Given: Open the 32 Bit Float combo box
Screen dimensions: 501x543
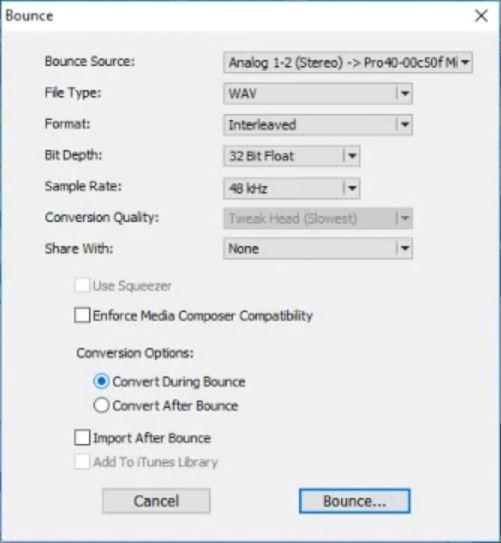Looking at the screenshot, I should (x=292, y=156).
